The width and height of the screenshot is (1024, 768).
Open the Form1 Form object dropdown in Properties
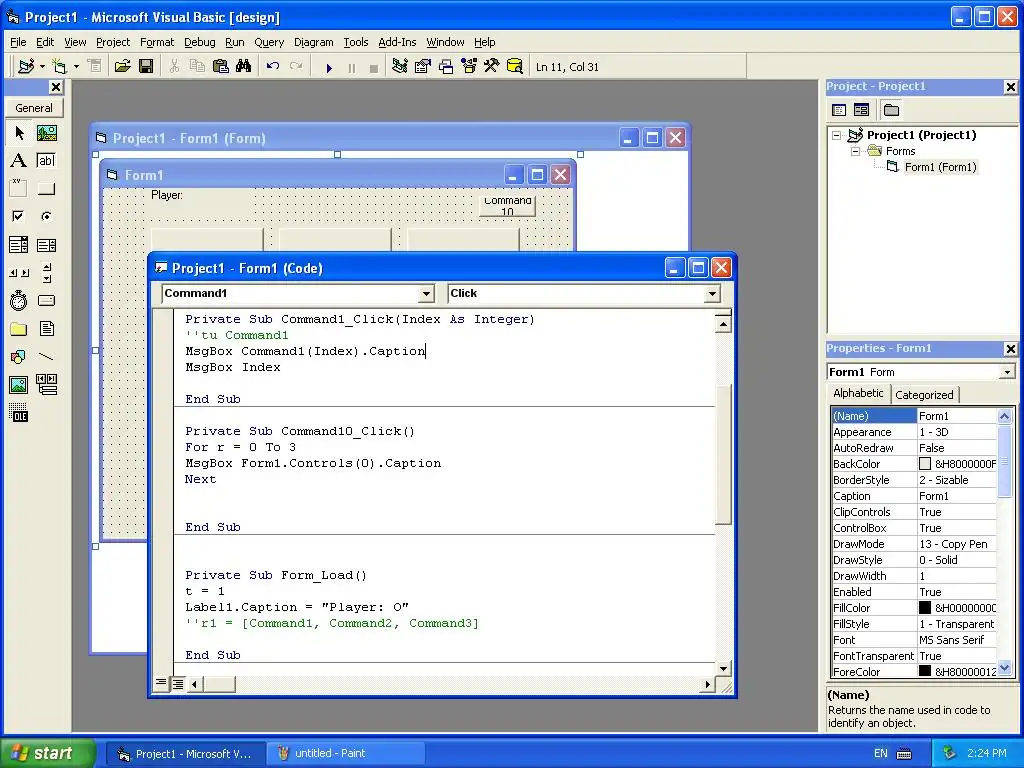coord(1008,372)
